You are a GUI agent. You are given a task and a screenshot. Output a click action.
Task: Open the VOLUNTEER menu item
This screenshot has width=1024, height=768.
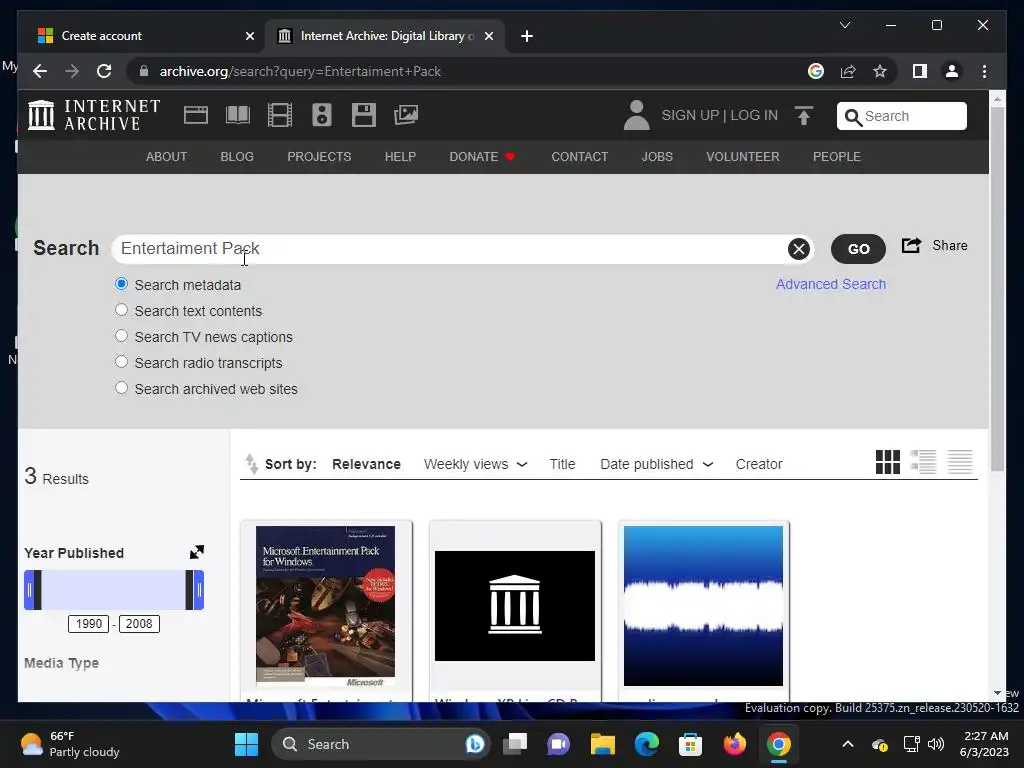click(743, 157)
